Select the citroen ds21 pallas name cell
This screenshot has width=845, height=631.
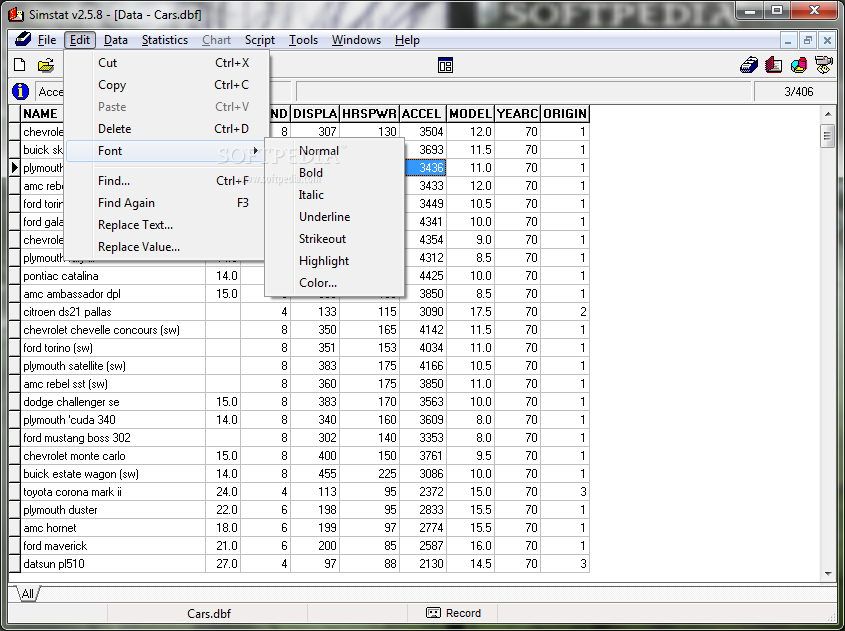pos(113,312)
